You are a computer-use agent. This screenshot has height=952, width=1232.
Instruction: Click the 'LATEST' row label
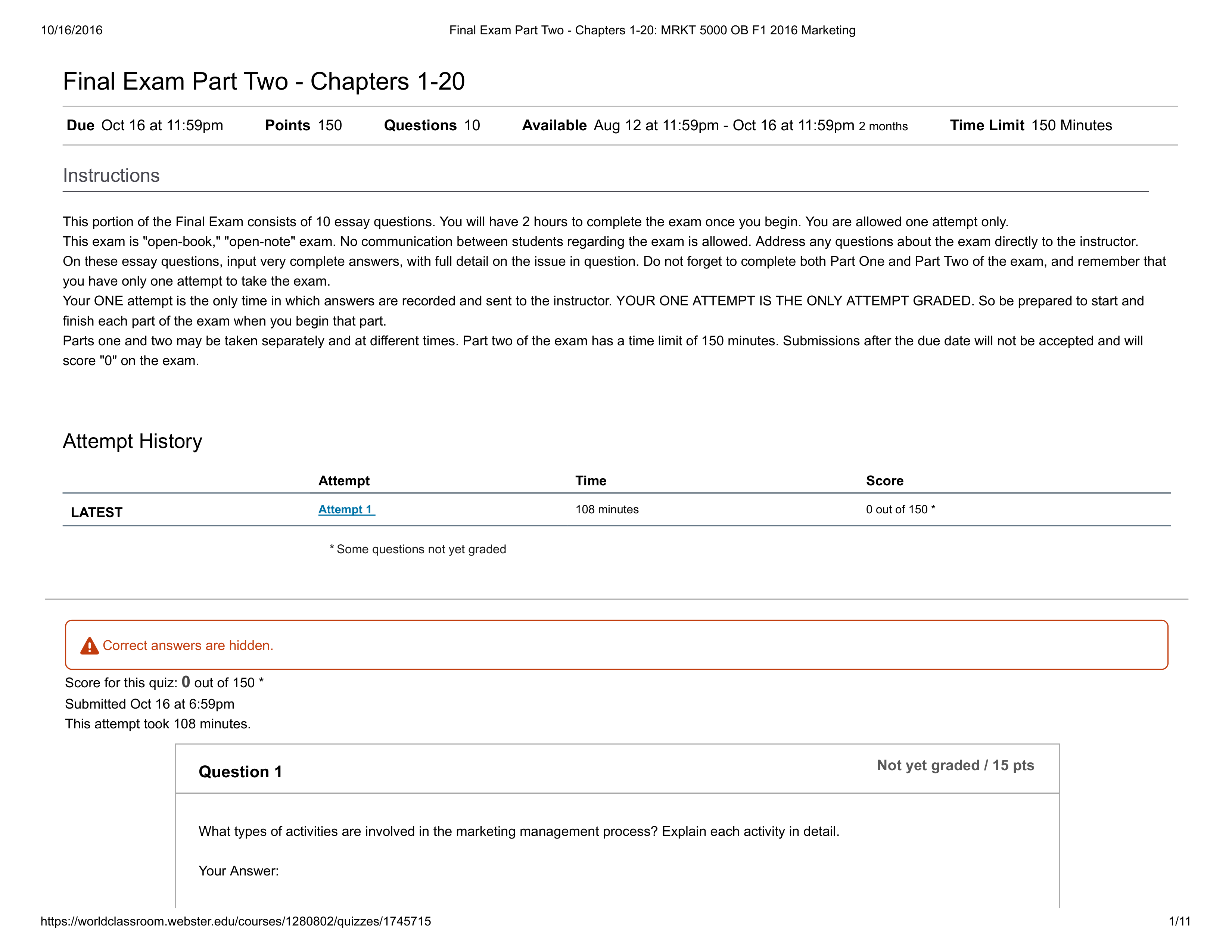[96, 512]
